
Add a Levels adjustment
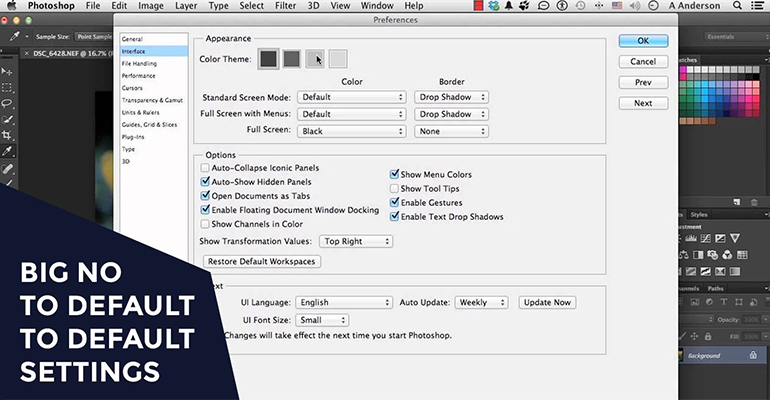(691, 238)
